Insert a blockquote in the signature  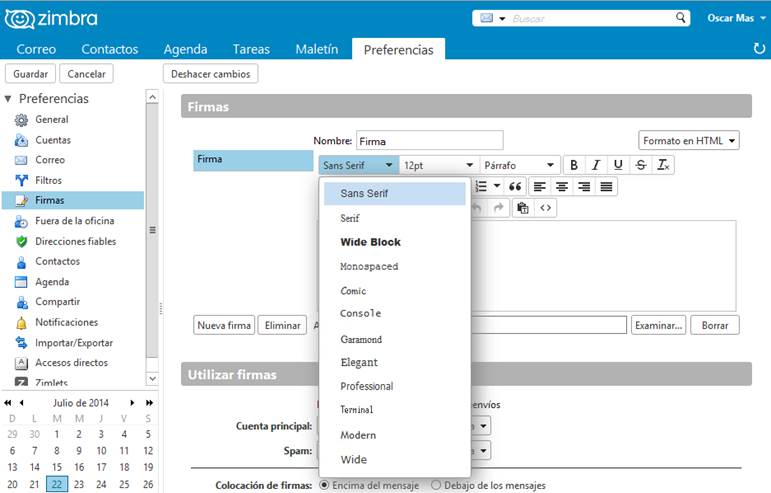coord(515,186)
